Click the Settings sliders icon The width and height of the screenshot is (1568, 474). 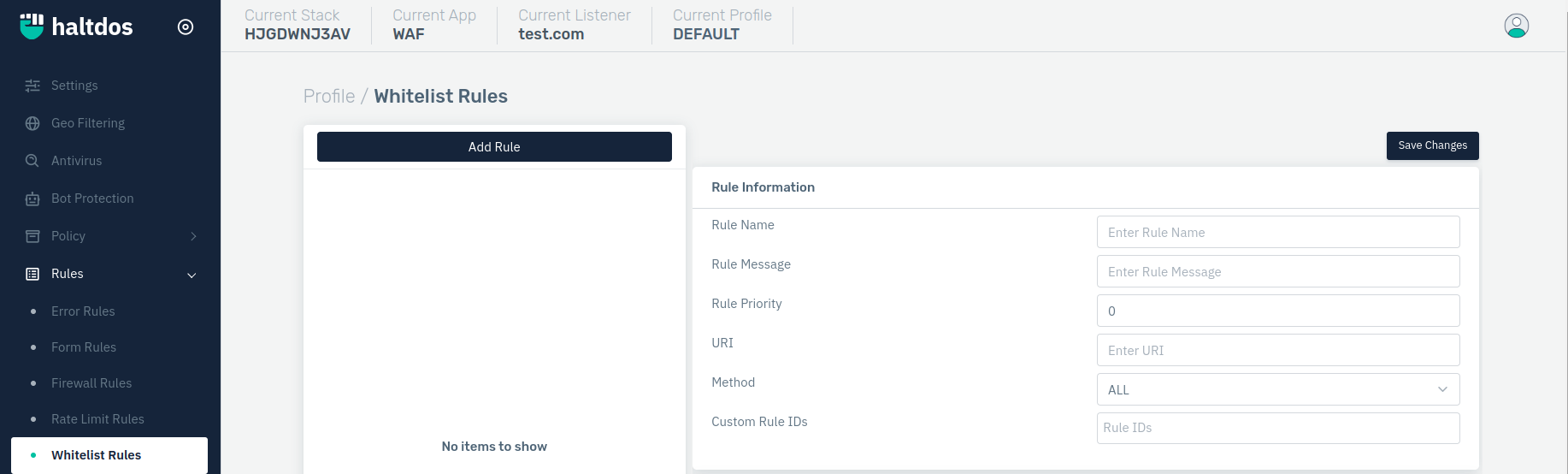coord(32,86)
